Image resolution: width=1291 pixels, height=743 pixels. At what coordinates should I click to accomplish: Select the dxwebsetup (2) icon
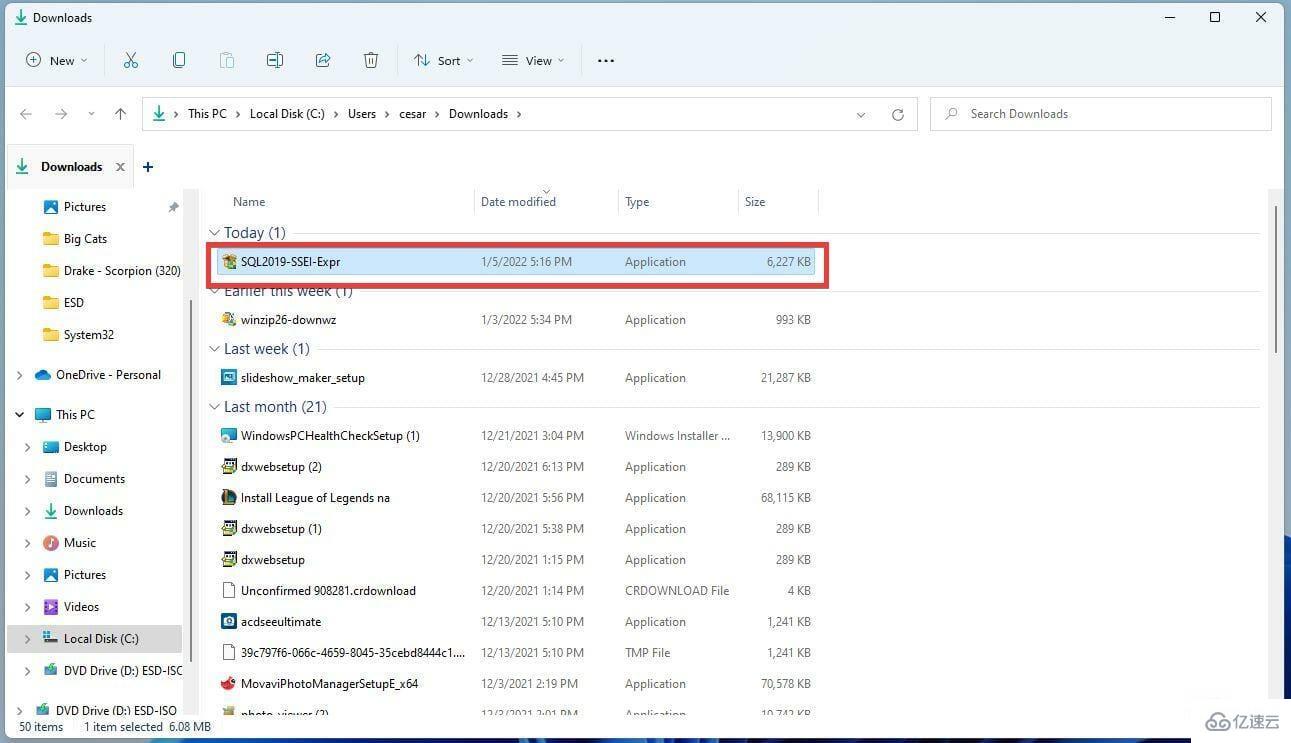(229, 467)
